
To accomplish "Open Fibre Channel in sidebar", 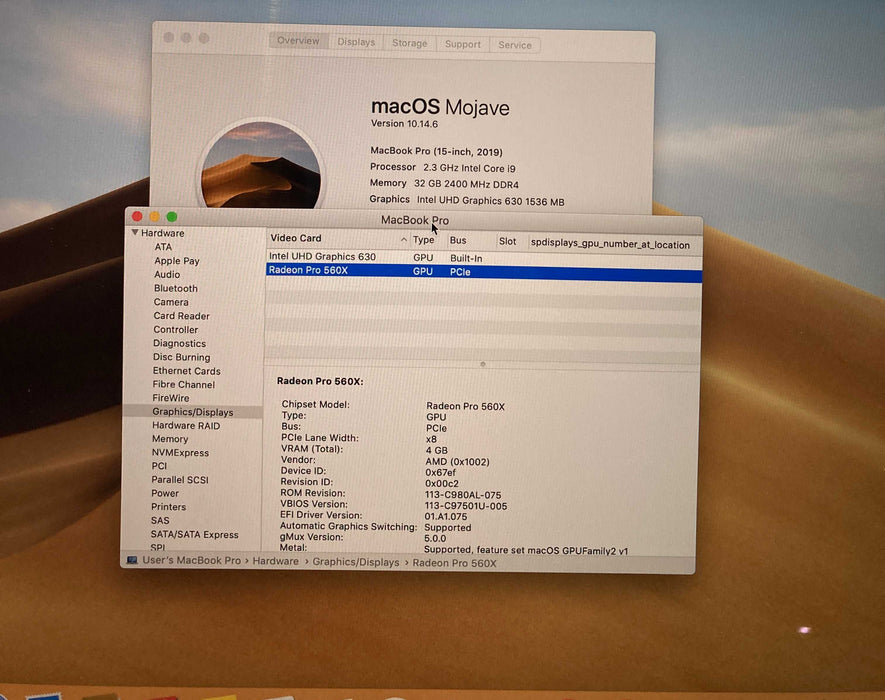I will point(183,384).
